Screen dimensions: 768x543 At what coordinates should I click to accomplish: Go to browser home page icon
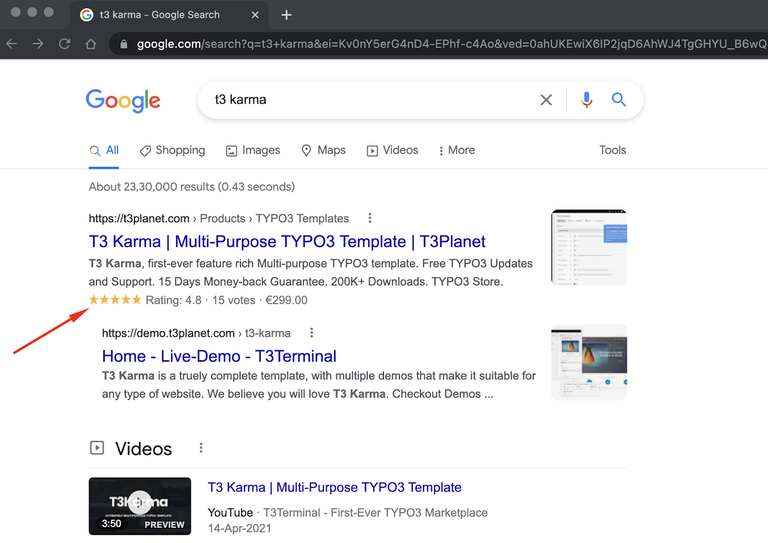coord(91,44)
